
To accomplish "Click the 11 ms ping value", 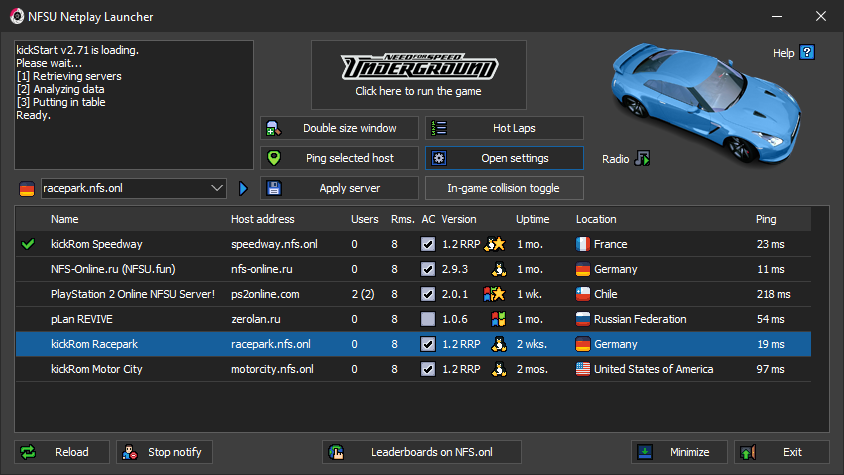I will (771, 269).
